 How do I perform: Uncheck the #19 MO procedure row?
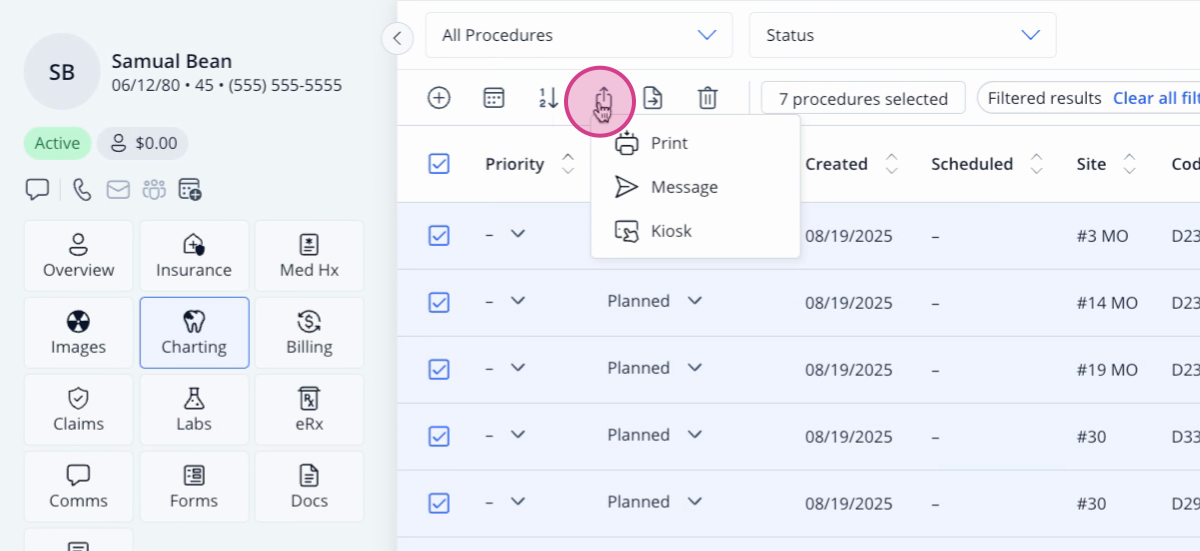pyautogui.click(x=439, y=369)
